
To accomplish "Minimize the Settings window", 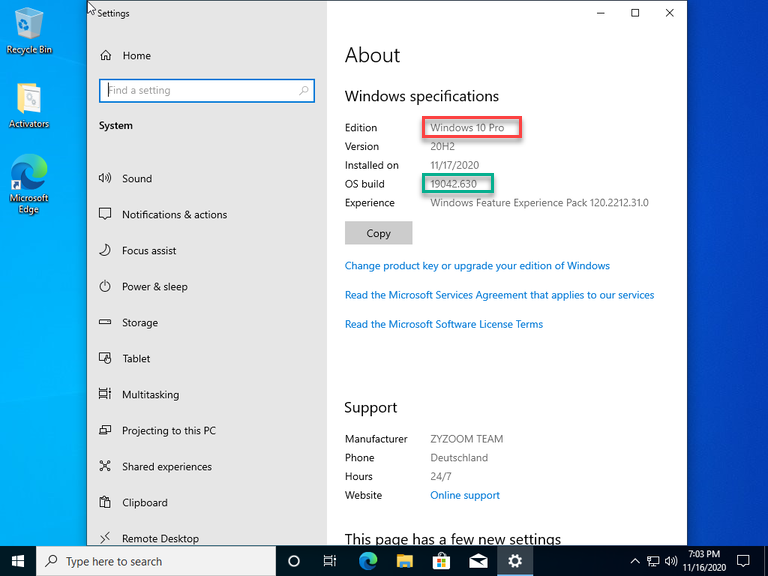I will point(600,13).
